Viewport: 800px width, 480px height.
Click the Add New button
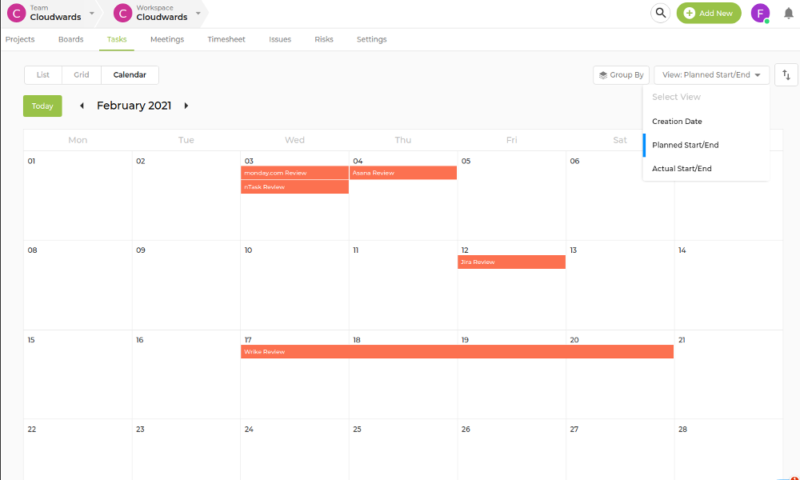click(x=709, y=13)
